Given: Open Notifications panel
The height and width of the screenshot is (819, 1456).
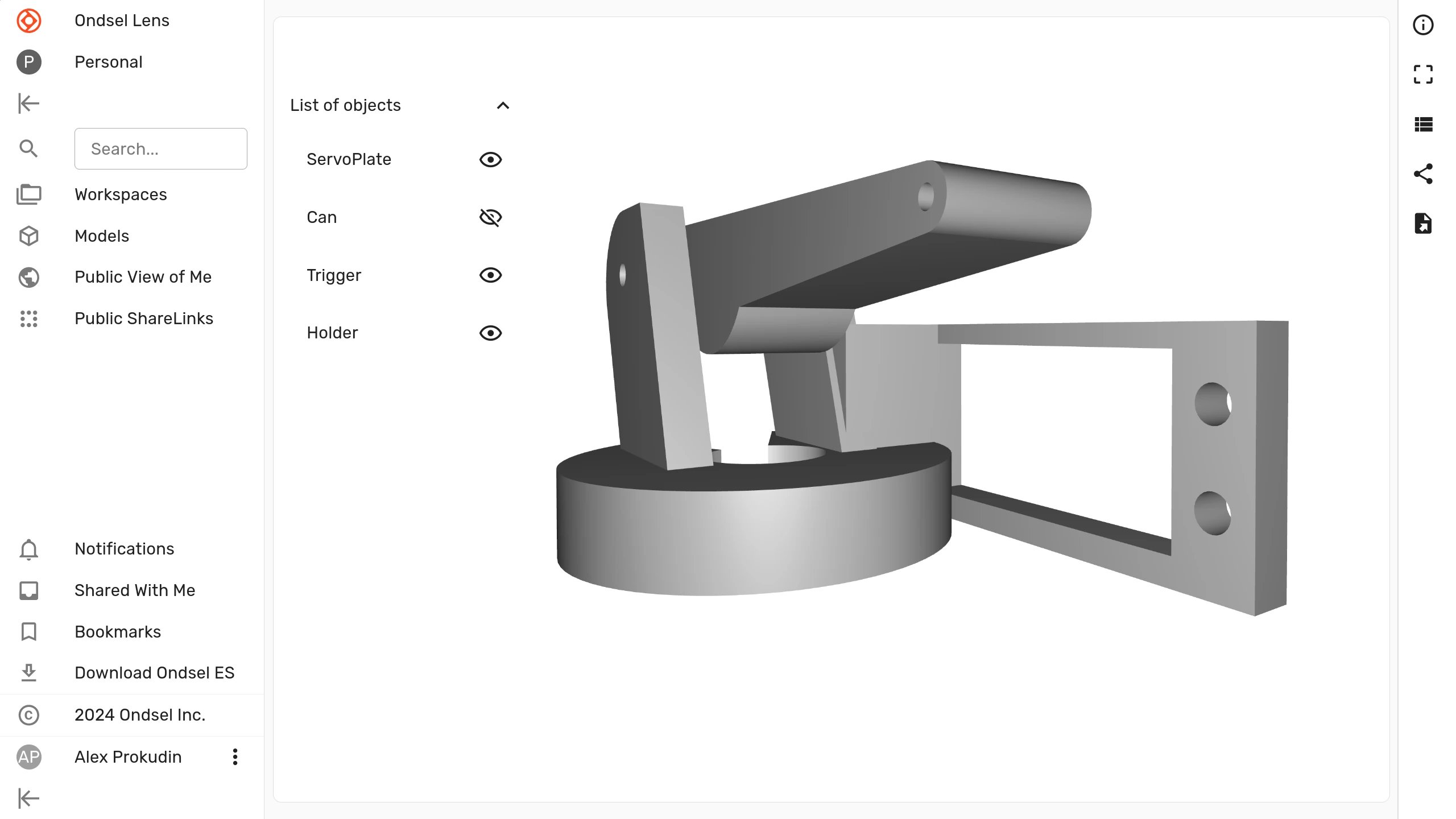Looking at the screenshot, I should (124, 548).
